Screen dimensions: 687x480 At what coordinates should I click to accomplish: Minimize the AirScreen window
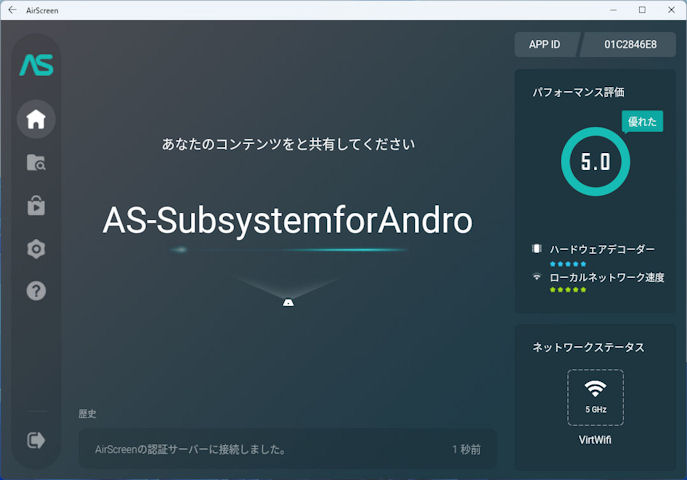coord(613,10)
